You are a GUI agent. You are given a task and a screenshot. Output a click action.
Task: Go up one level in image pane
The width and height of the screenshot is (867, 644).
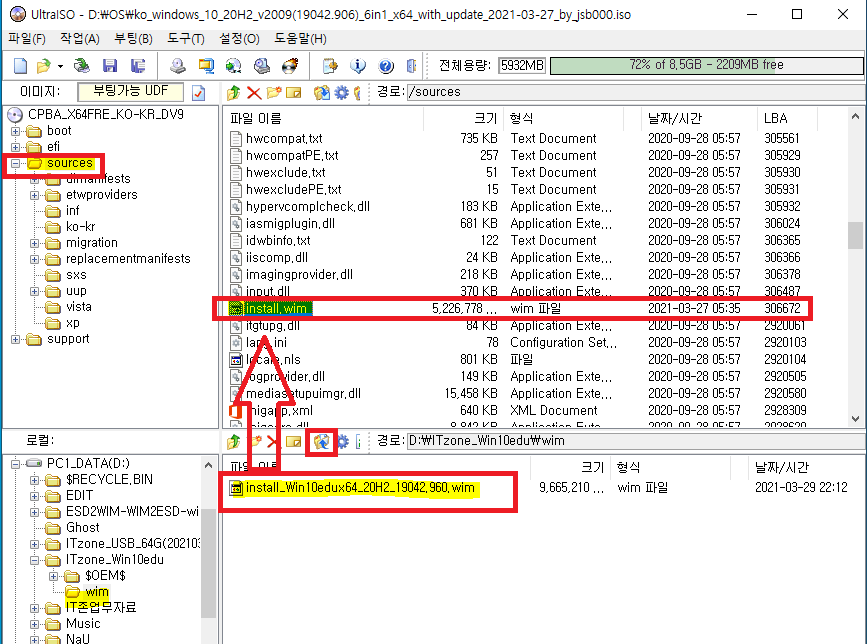coord(233,92)
